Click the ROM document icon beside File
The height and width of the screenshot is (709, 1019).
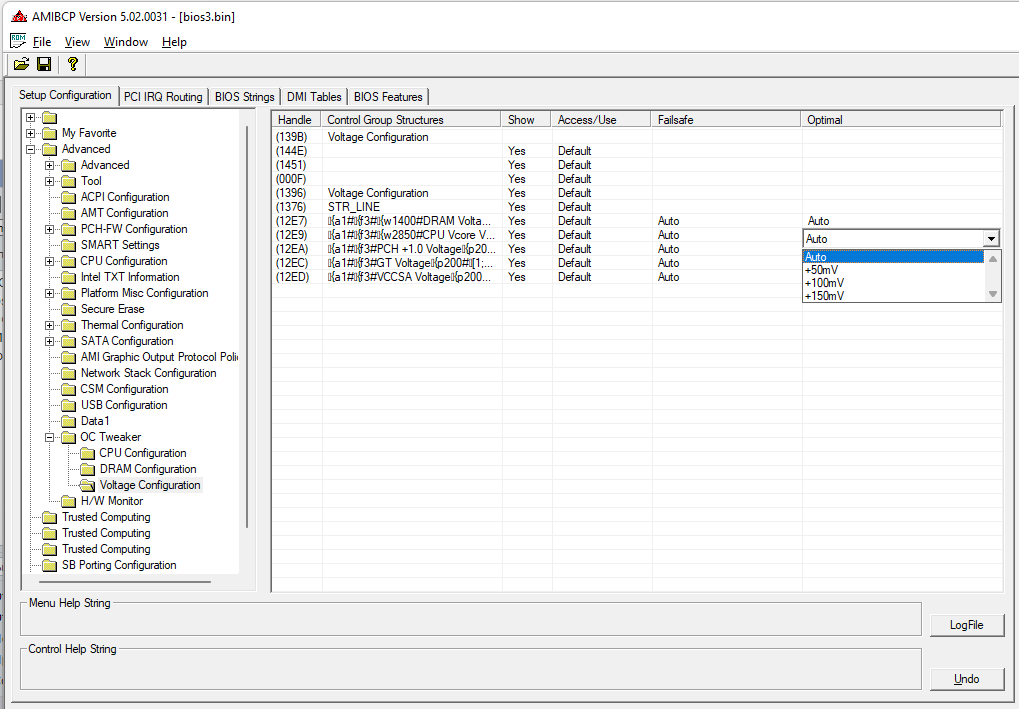pos(18,41)
